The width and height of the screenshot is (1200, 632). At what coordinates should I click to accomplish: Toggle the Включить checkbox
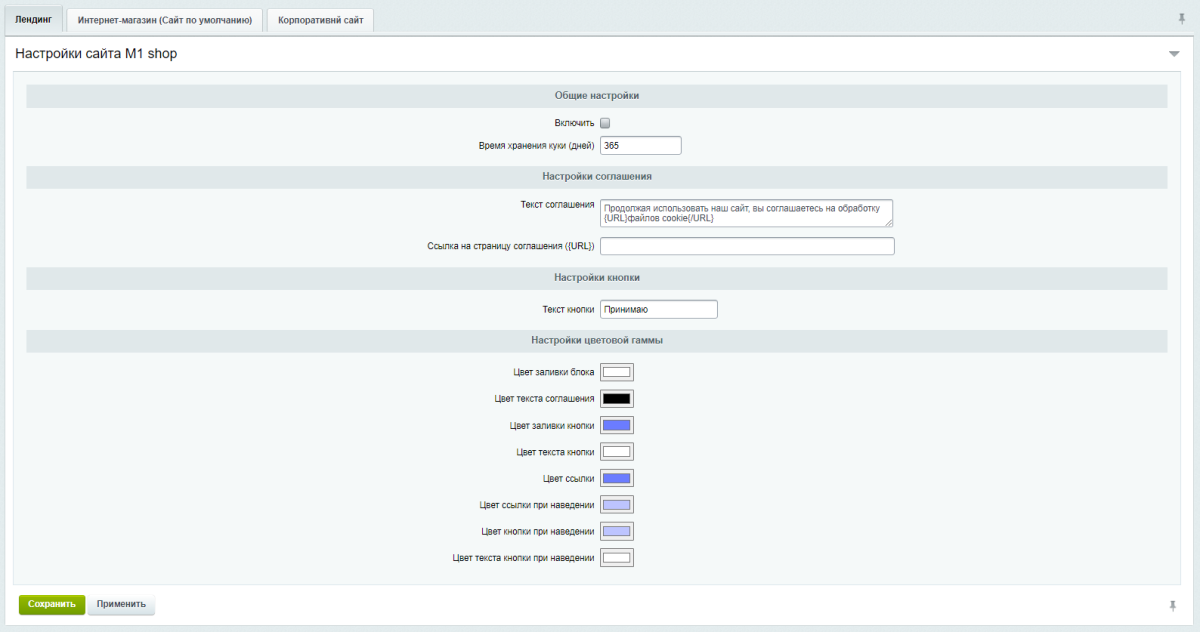pyautogui.click(x=605, y=123)
